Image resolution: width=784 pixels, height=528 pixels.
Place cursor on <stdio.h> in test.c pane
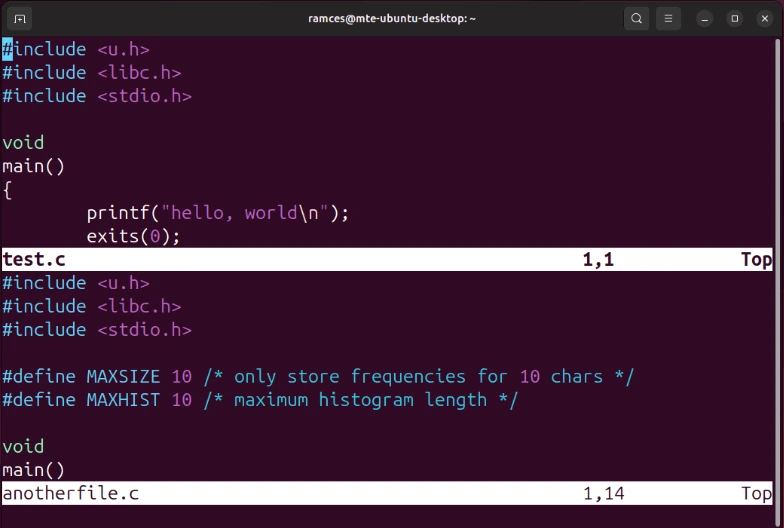(x=144, y=96)
